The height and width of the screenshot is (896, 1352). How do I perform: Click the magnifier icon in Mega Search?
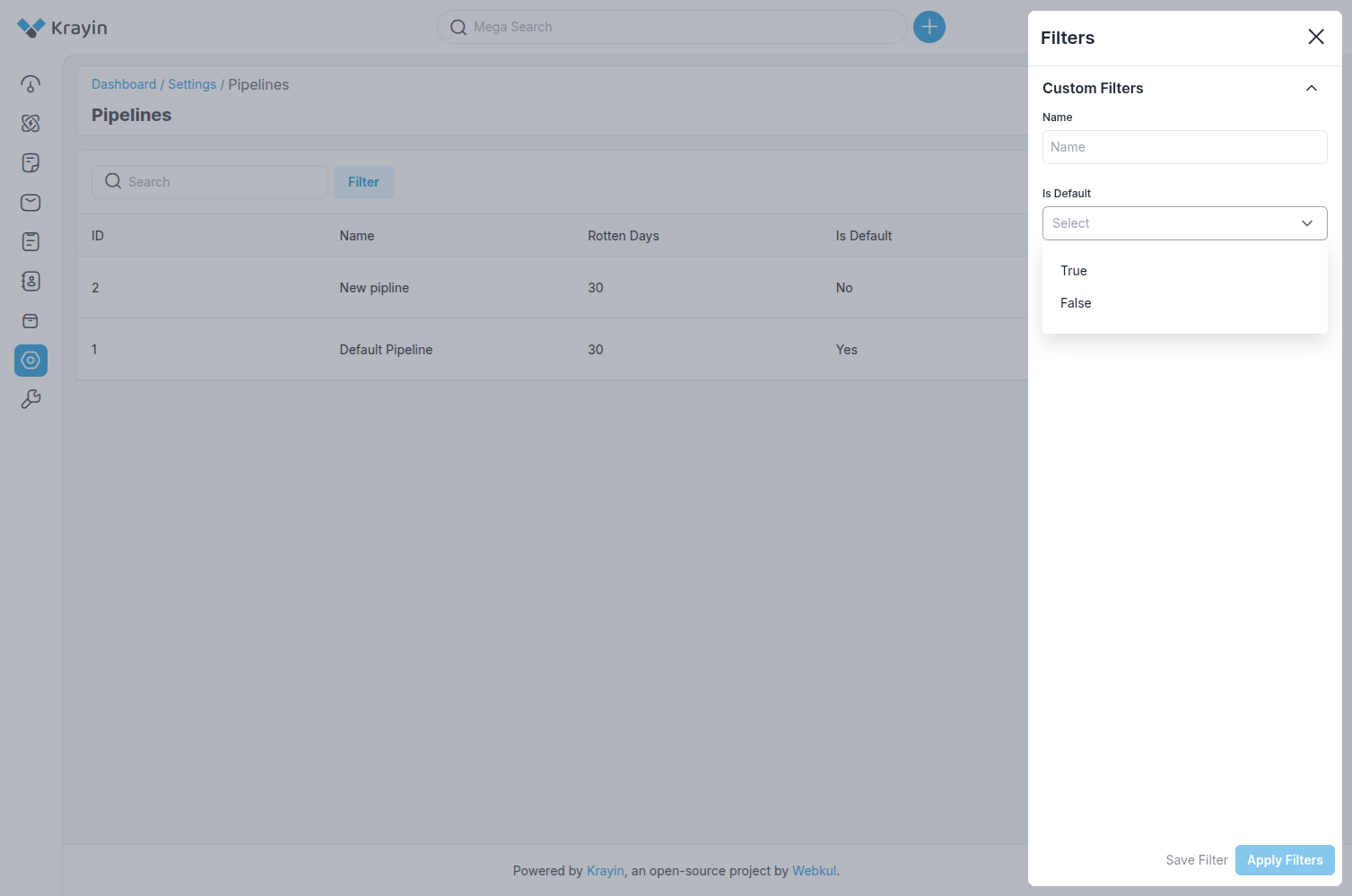458,28
